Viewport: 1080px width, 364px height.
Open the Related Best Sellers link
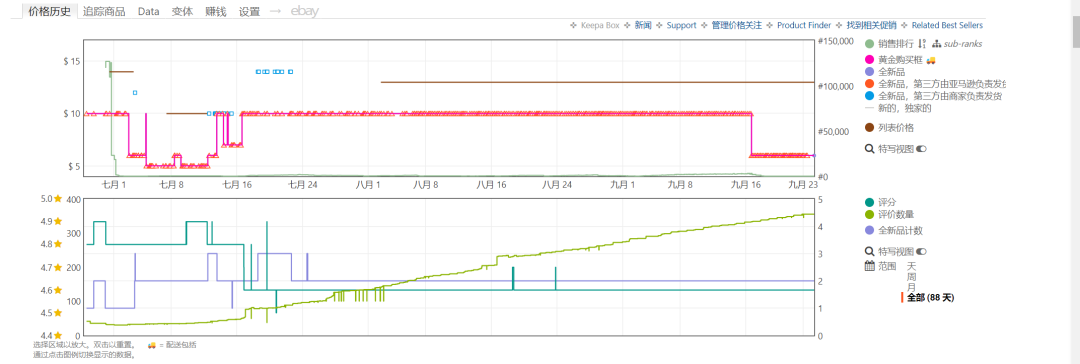947,26
